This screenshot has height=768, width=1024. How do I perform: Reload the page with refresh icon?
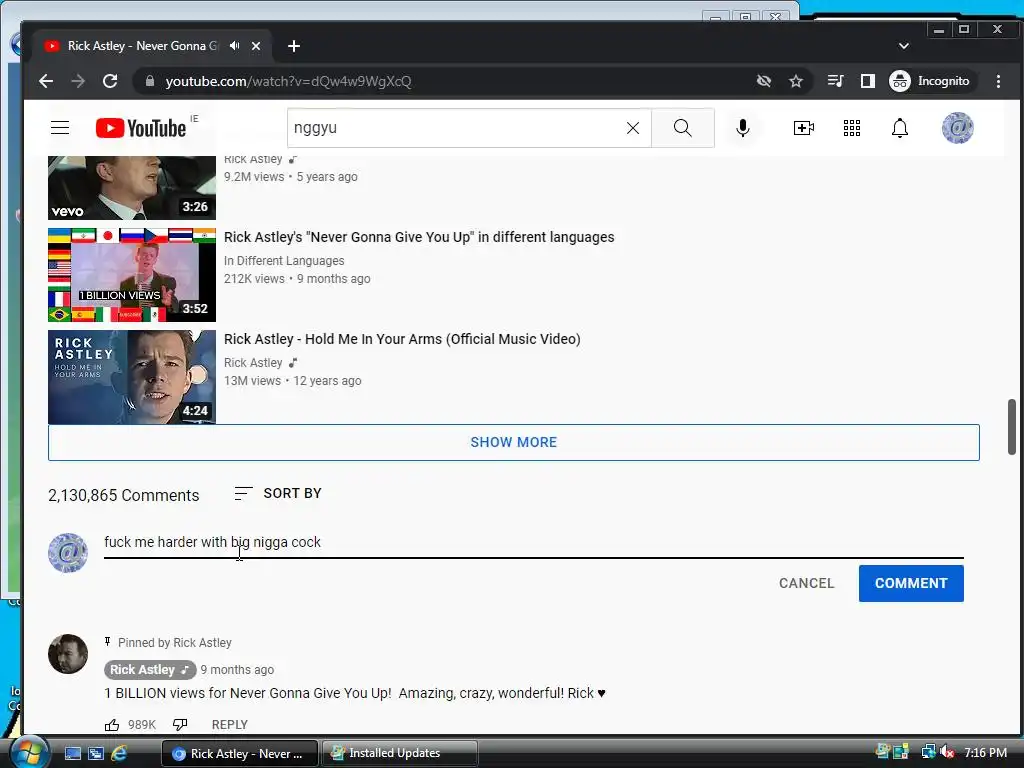[110, 81]
